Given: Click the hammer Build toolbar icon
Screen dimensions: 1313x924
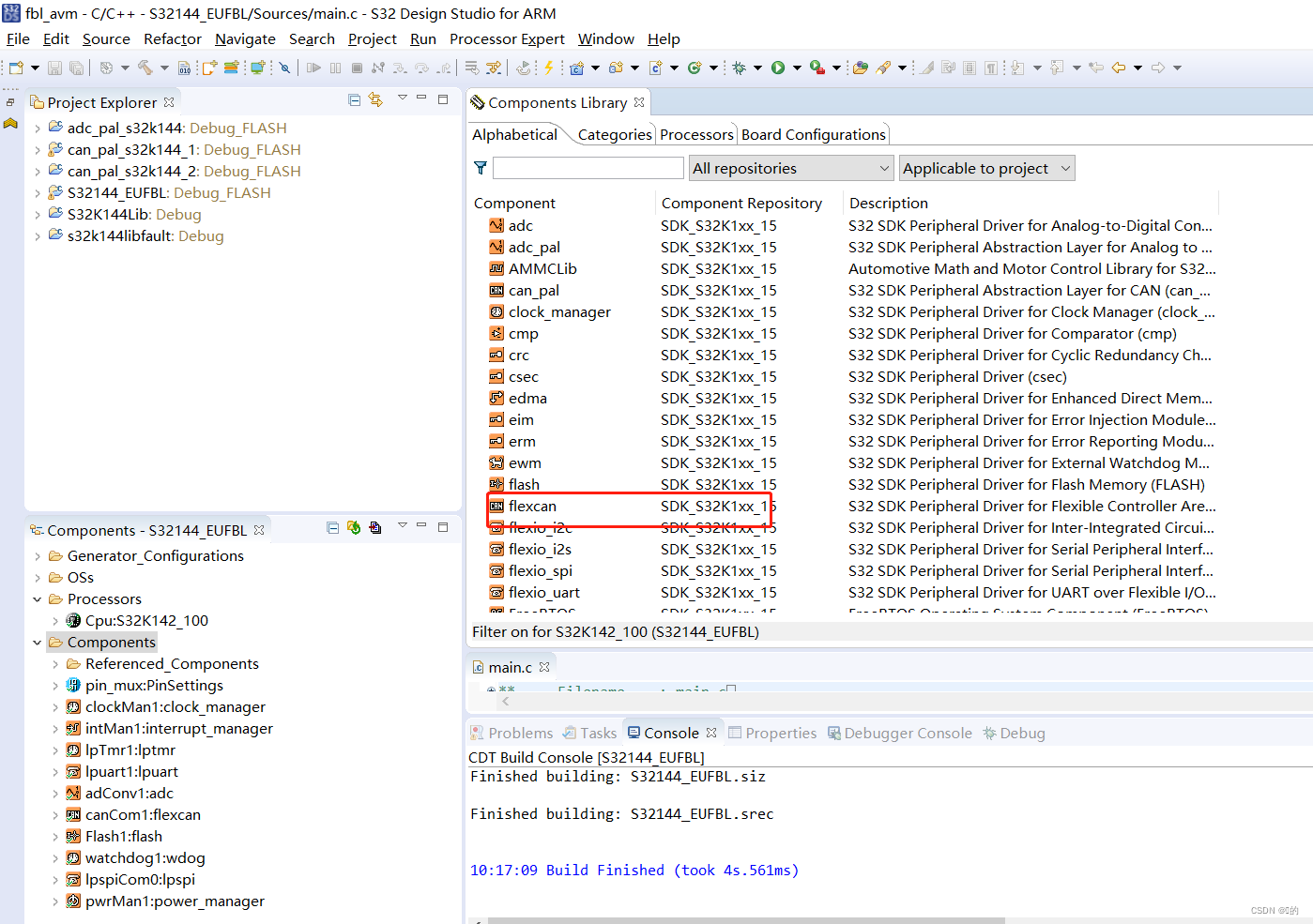Looking at the screenshot, I should [x=145, y=68].
